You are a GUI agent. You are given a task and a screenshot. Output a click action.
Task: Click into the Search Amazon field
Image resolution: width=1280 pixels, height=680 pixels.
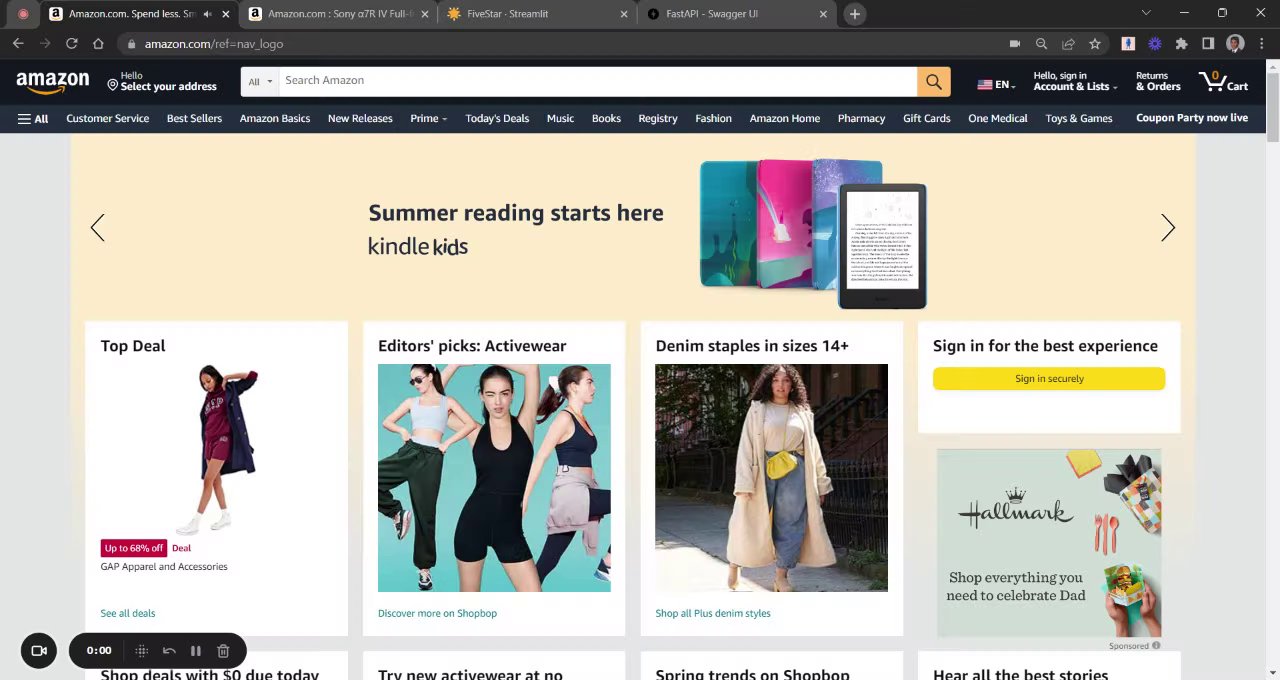598,81
